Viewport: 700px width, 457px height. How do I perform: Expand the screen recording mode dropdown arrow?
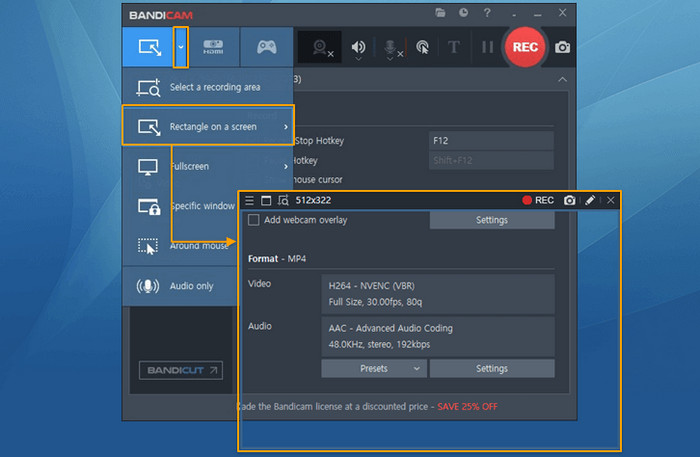click(180, 46)
